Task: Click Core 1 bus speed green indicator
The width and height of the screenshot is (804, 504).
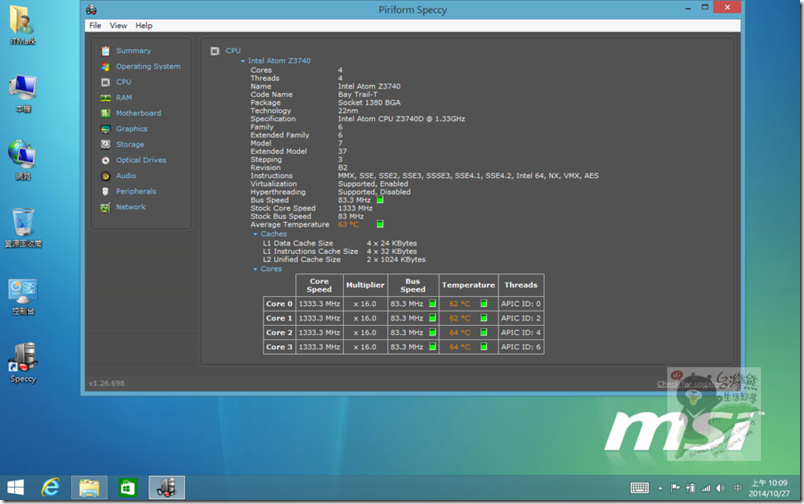Action: point(432,318)
